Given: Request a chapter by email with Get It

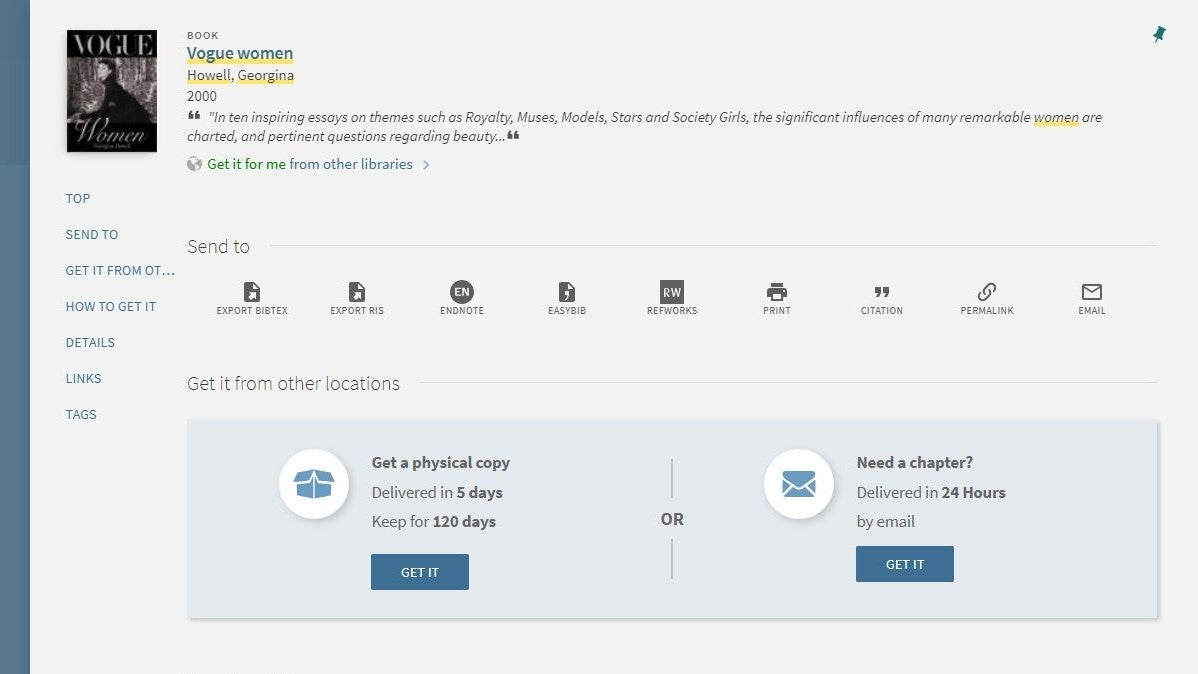Looking at the screenshot, I should click(x=904, y=564).
